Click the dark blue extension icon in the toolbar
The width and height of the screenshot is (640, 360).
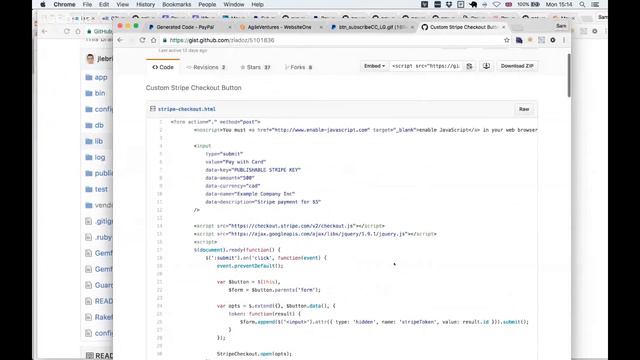[519, 40]
